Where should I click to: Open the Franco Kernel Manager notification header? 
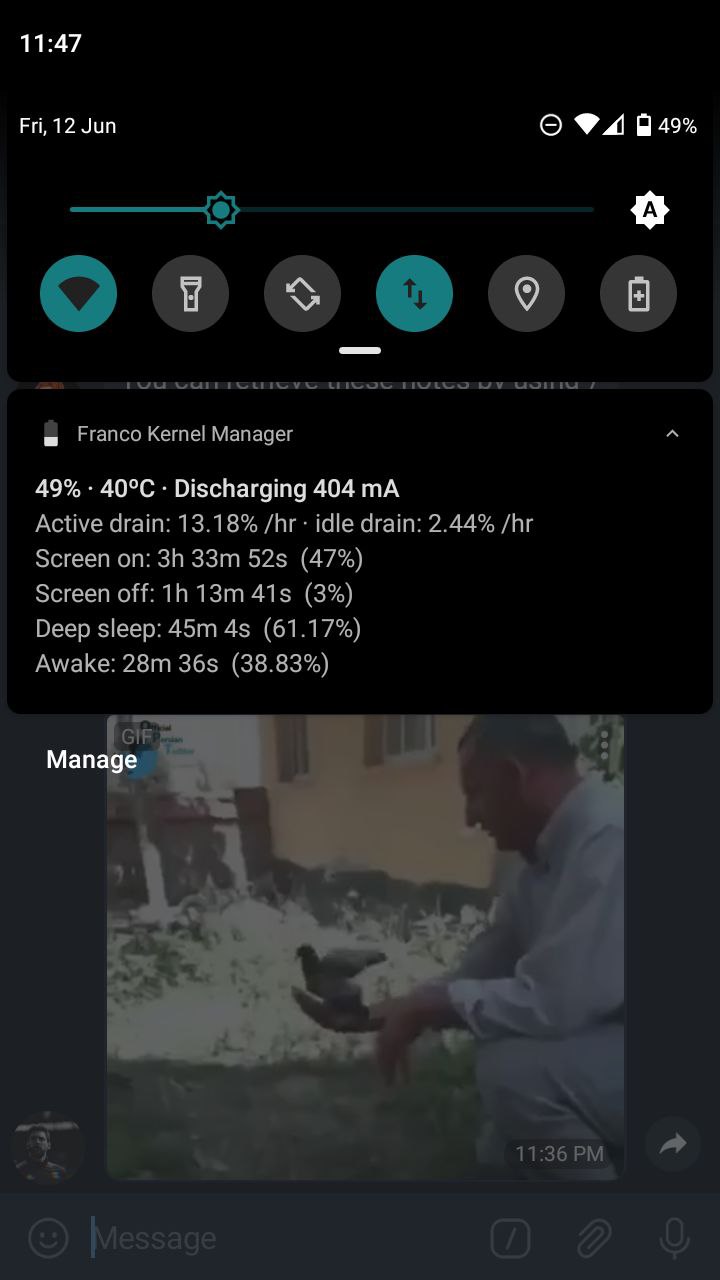pos(185,434)
